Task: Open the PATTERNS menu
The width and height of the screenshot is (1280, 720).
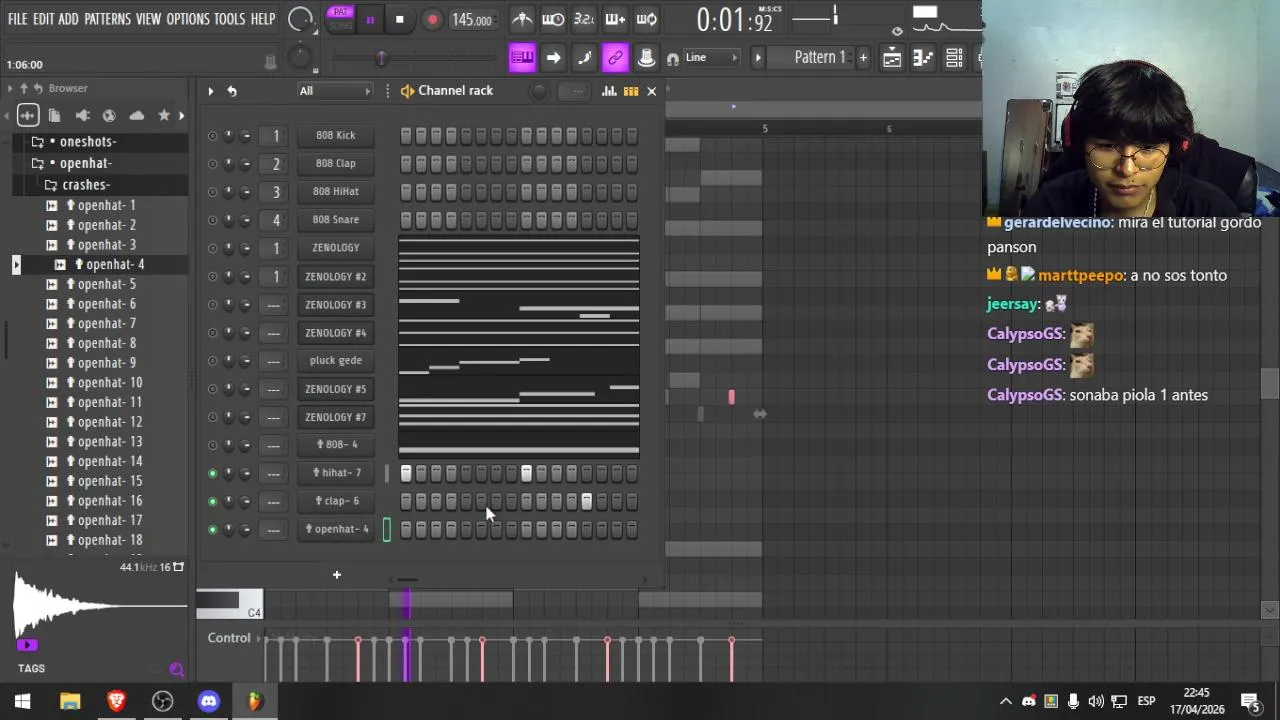Action: pyautogui.click(x=107, y=19)
